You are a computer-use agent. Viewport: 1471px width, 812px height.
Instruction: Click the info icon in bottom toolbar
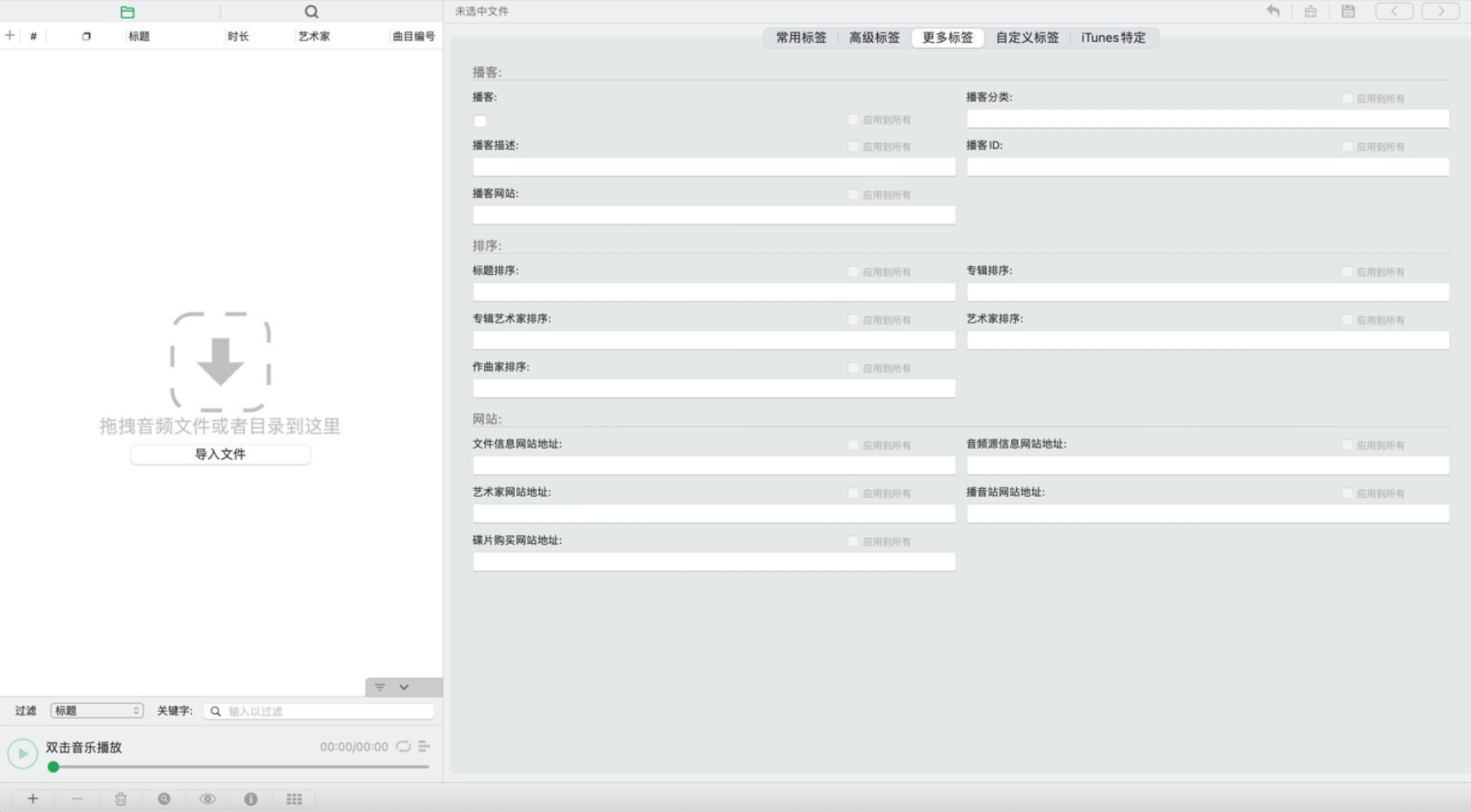[x=251, y=798]
